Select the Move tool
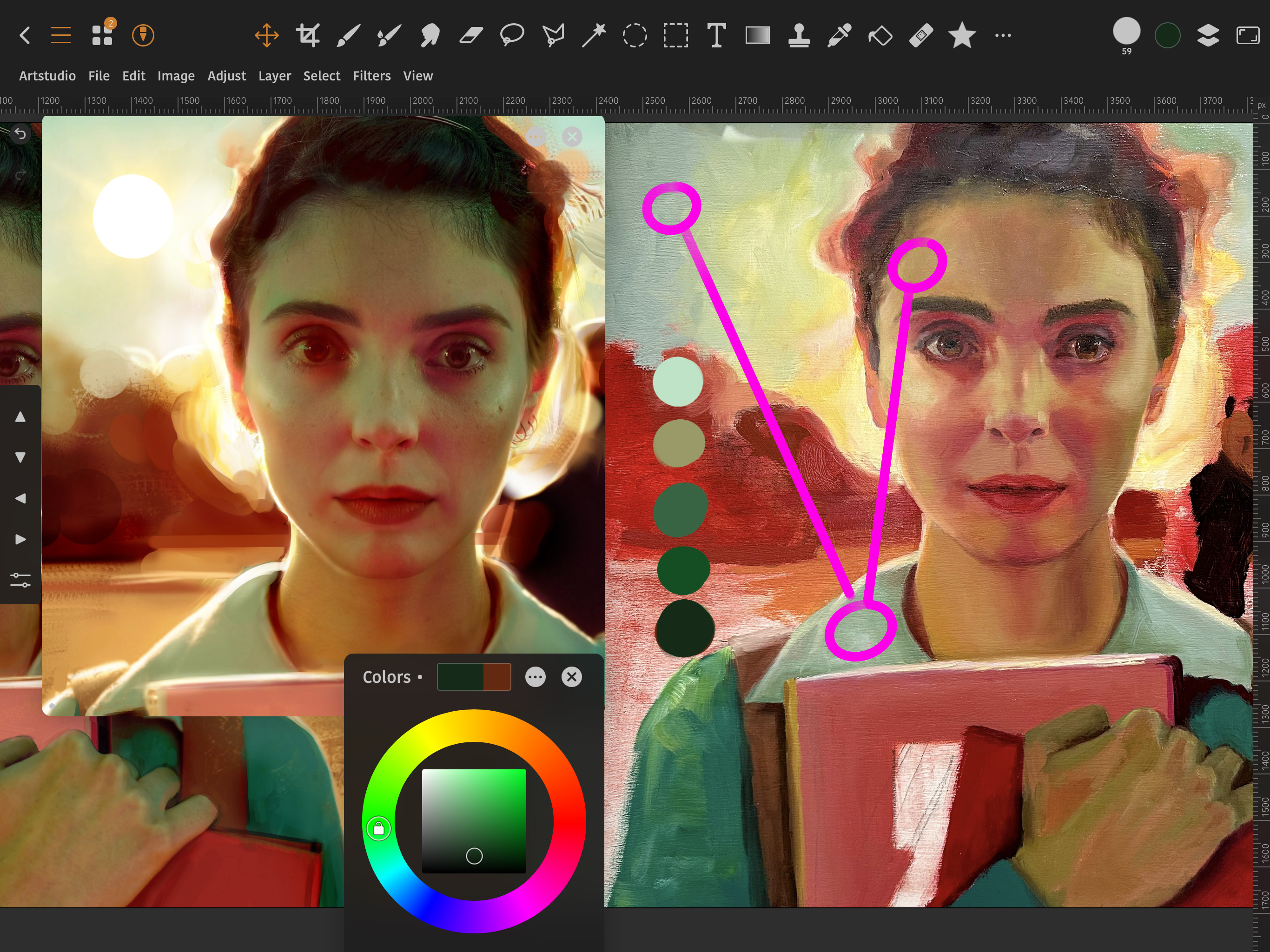Screen dimensions: 1270x952 pyautogui.click(x=266, y=36)
